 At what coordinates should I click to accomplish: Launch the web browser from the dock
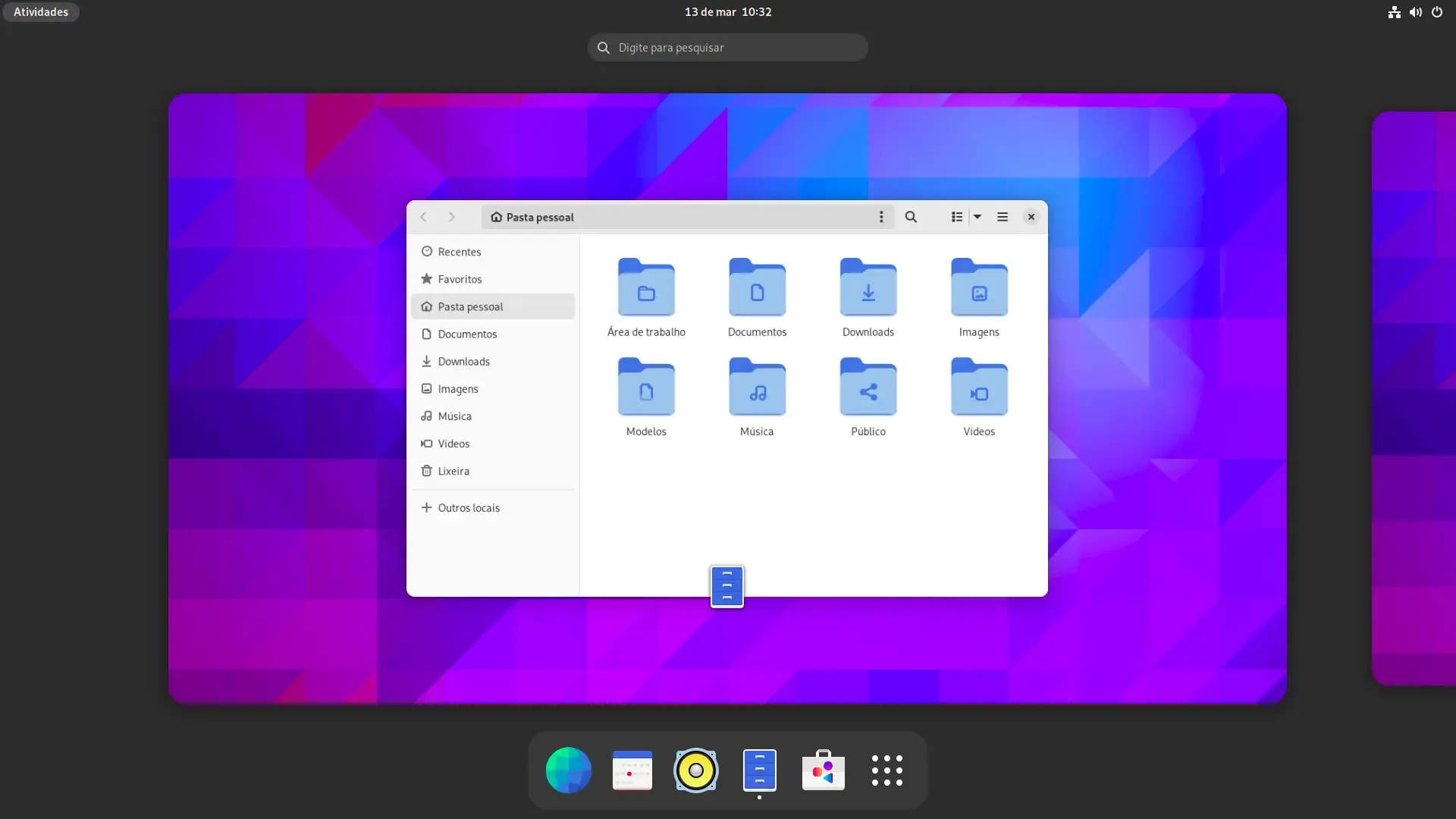569,770
